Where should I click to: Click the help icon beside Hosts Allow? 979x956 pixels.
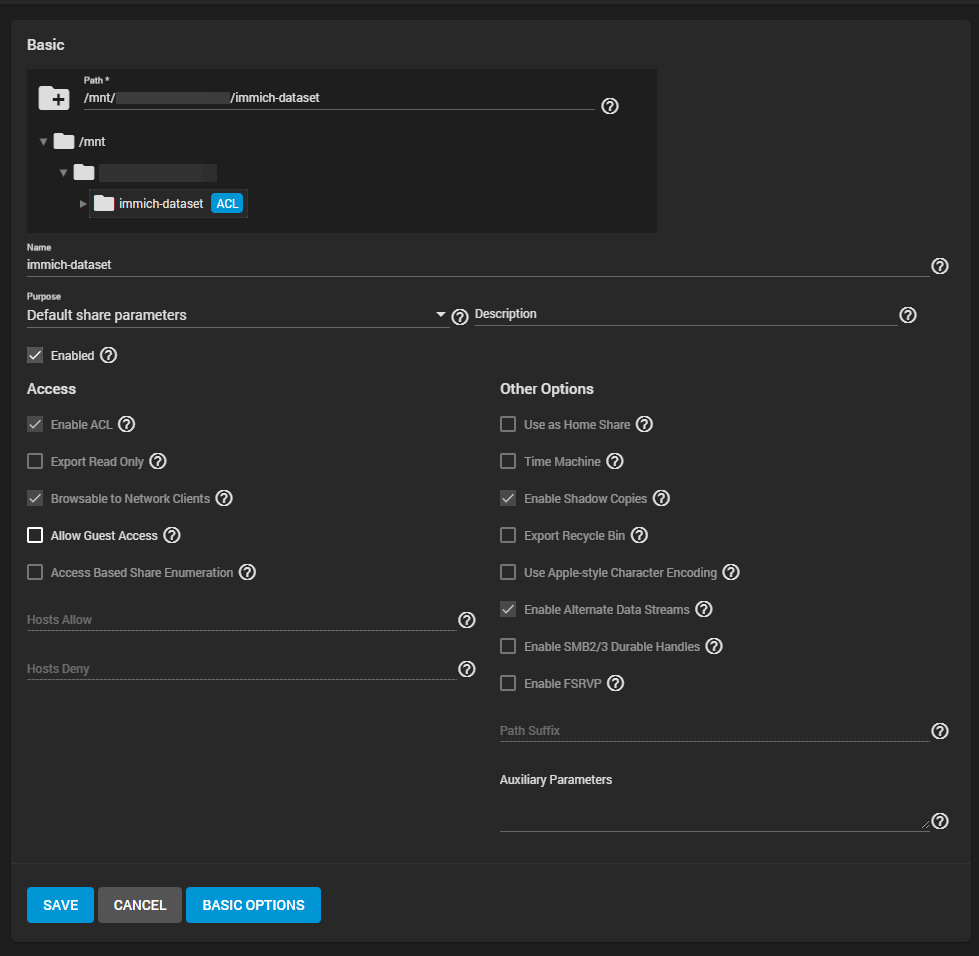pyautogui.click(x=466, y=620)
